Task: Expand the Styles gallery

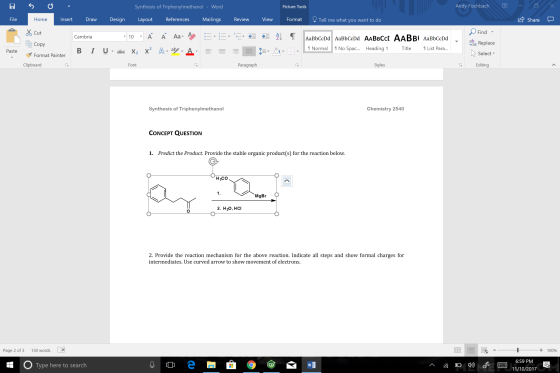Action: click(456, 41)
